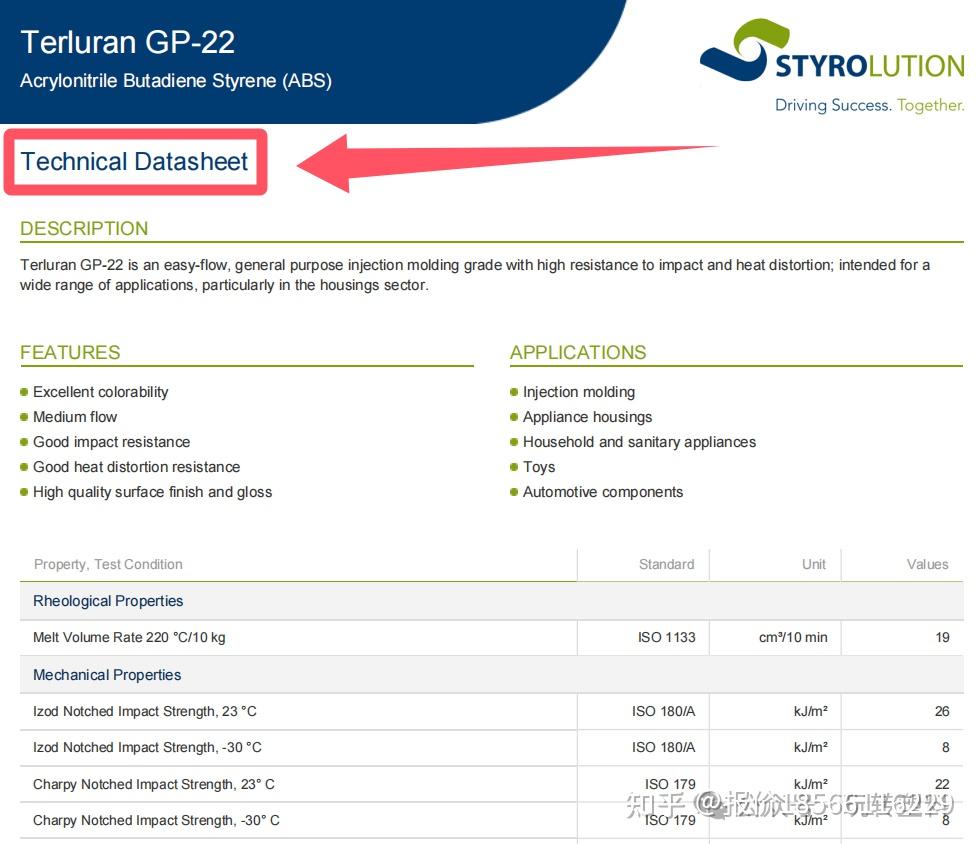This screenshot has height=844, width=980.
Task: Click the 'Driving Success. Together.' tagline
Action: pos(869,105)
